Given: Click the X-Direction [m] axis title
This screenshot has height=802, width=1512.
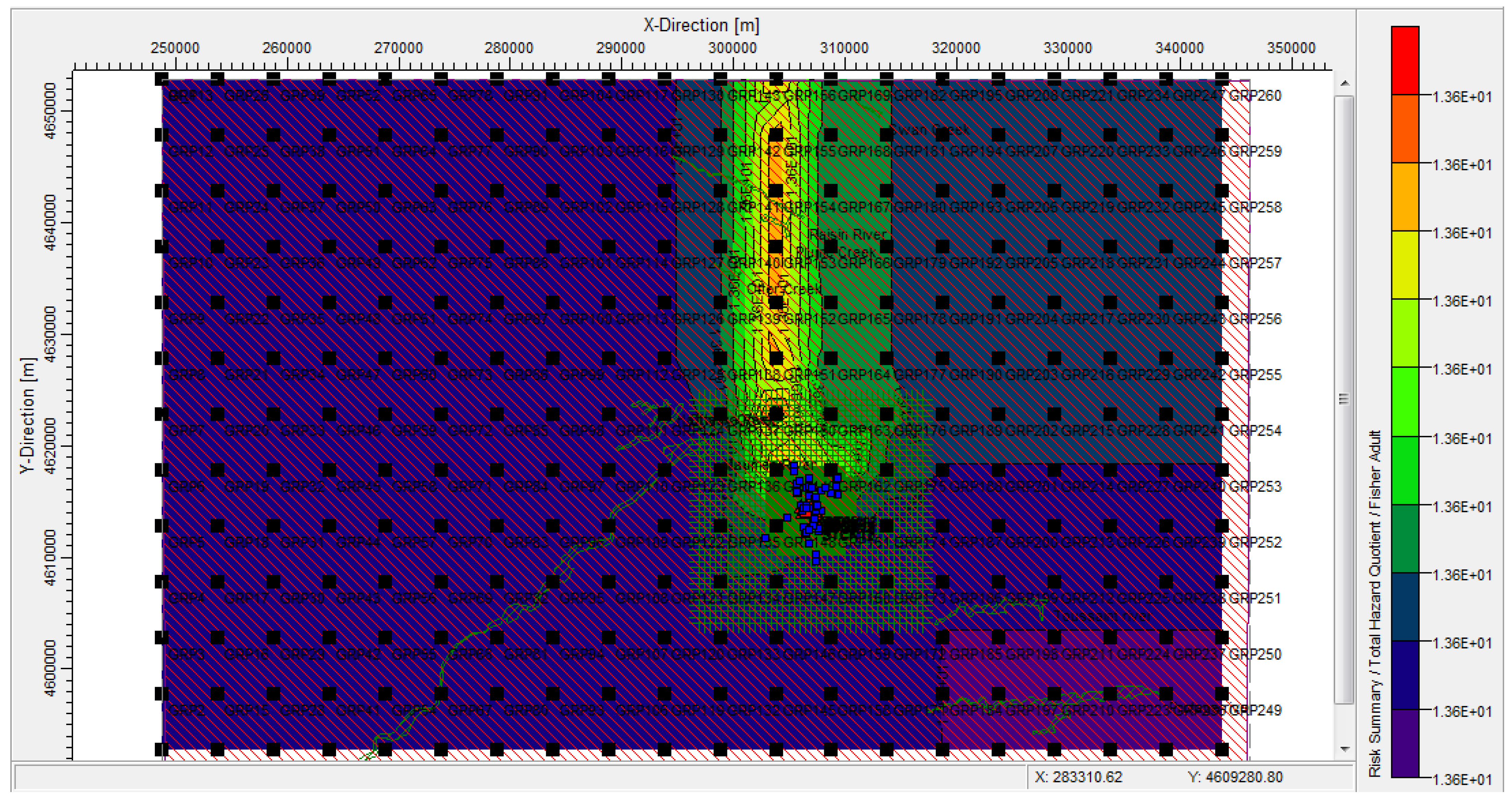Looking at the screenshot, I should pos(701,25).
